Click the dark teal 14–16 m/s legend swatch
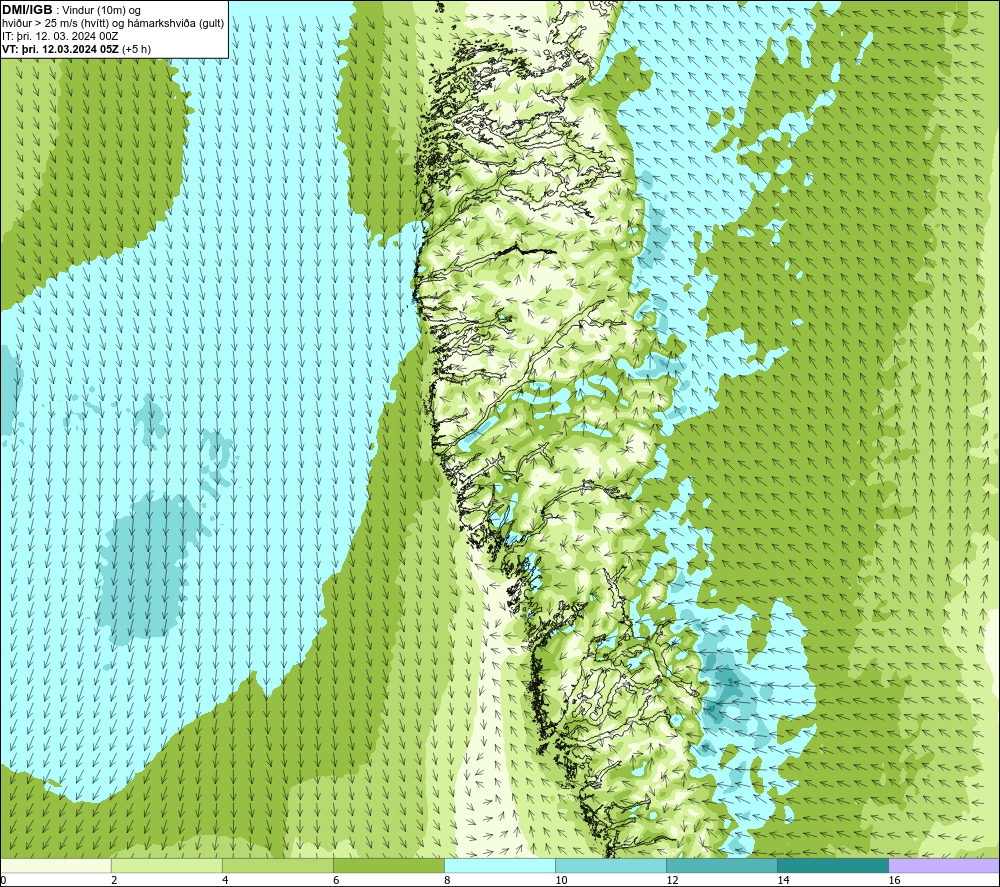Screen dimensions: 1000x887 [833, 865]
